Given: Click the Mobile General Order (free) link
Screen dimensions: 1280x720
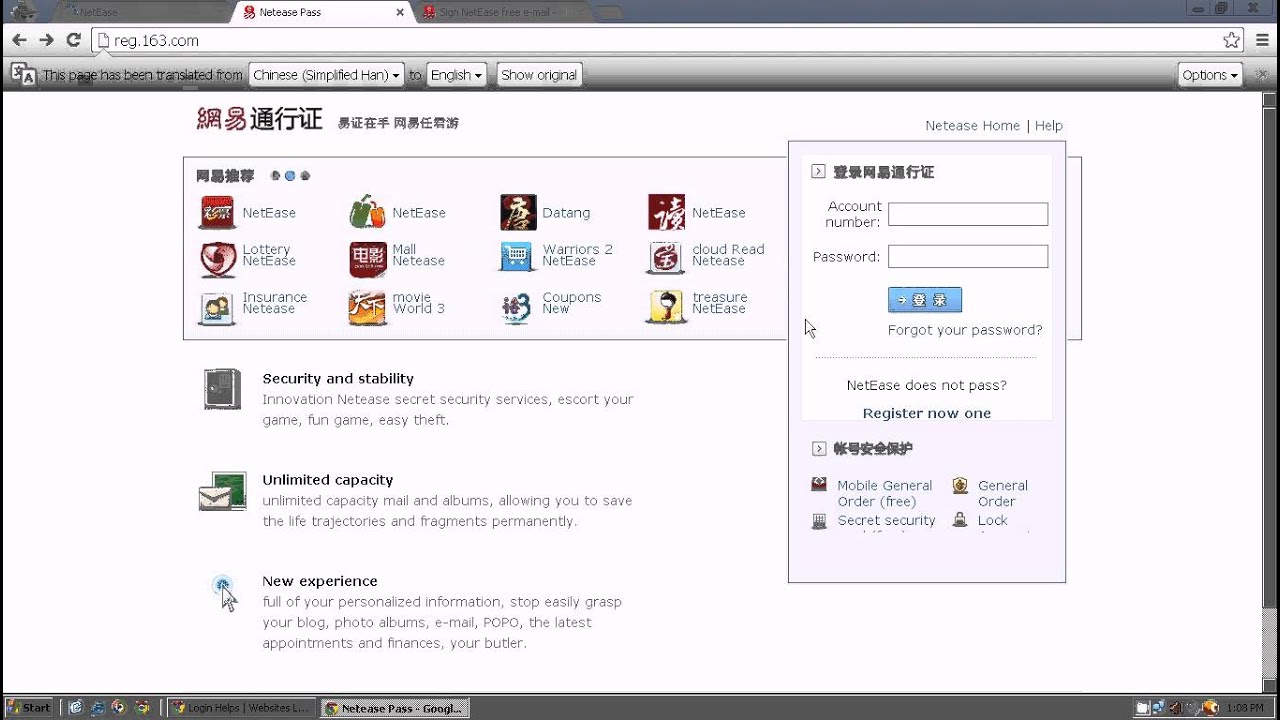Looking at the screenshot, I should [885, 493].
